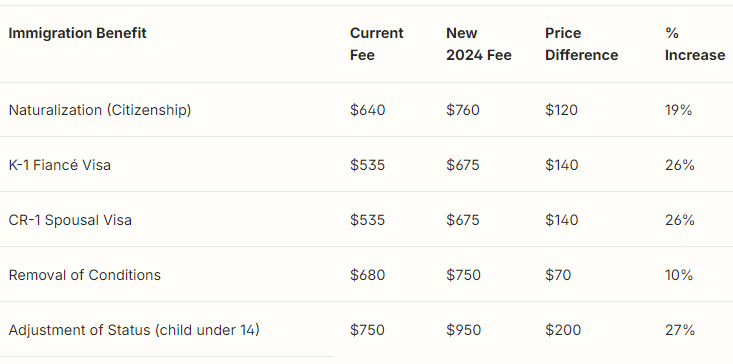Screen dimensions: 733x364
Task: Click the Naturalization (Citizenship) row label
Action: [x=100, y=110]
